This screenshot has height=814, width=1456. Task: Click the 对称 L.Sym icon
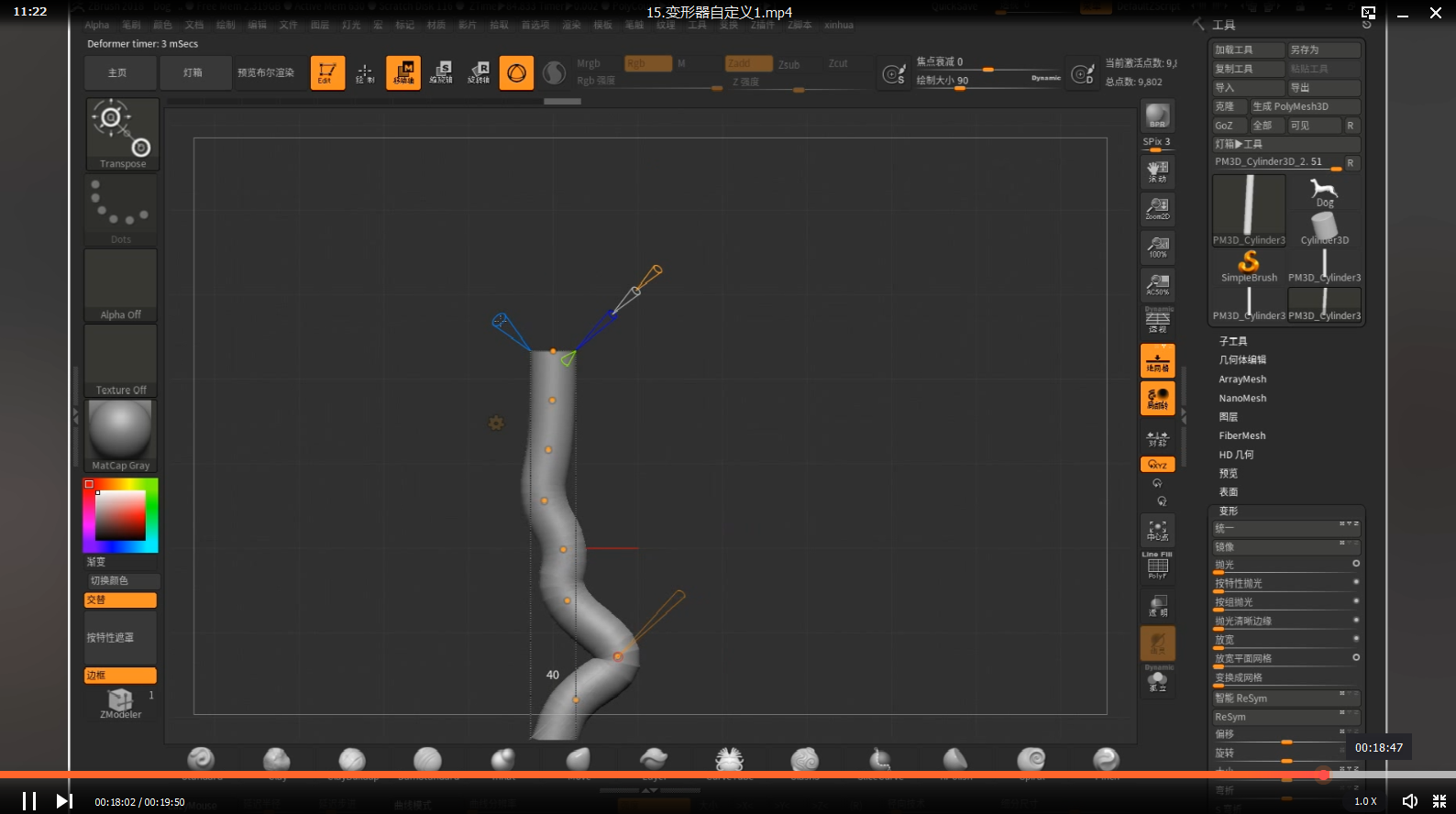(1157, 438)
